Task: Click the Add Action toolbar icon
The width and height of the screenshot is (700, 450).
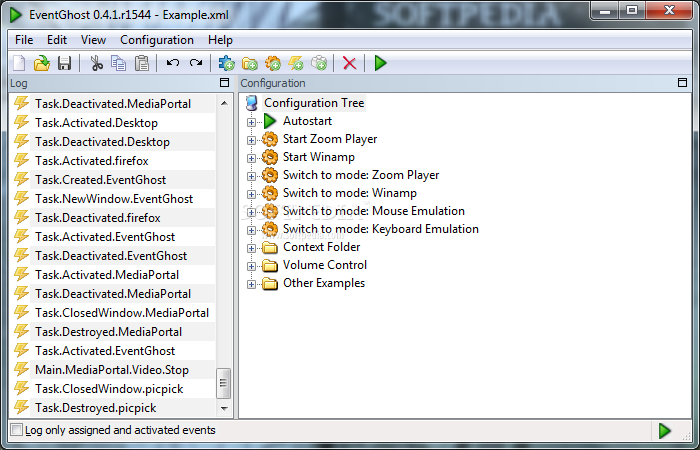Action: (319, 63)
